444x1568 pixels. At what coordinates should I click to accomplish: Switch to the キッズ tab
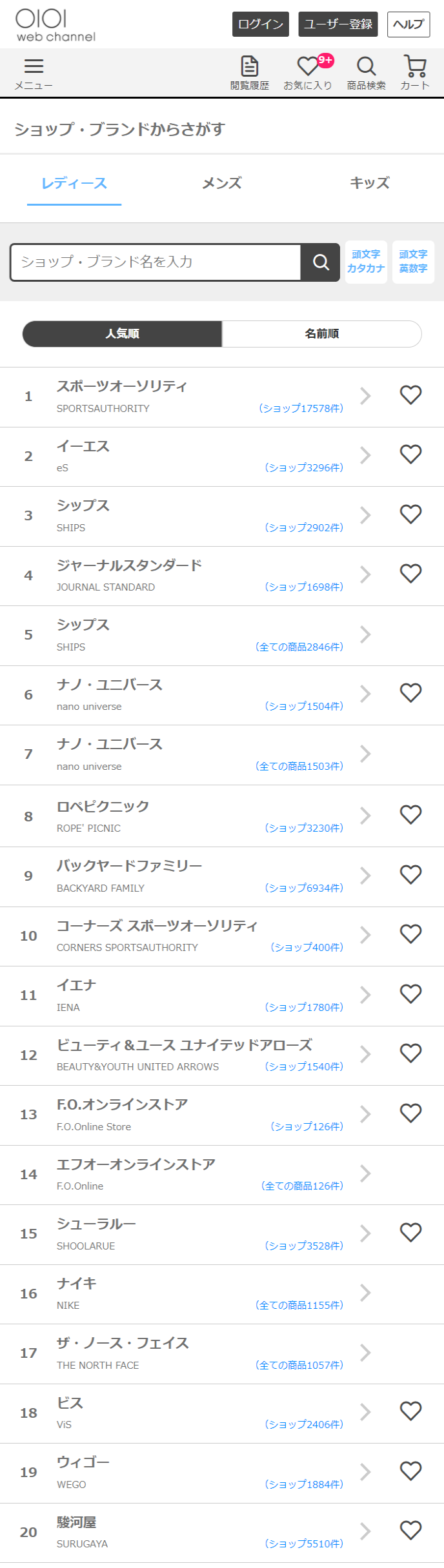(369, 183)
